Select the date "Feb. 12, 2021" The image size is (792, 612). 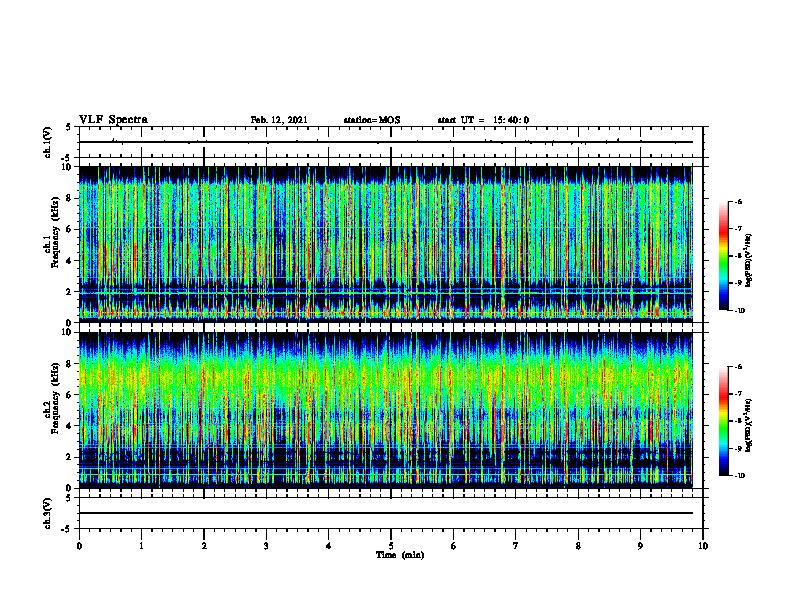(279, 120)
